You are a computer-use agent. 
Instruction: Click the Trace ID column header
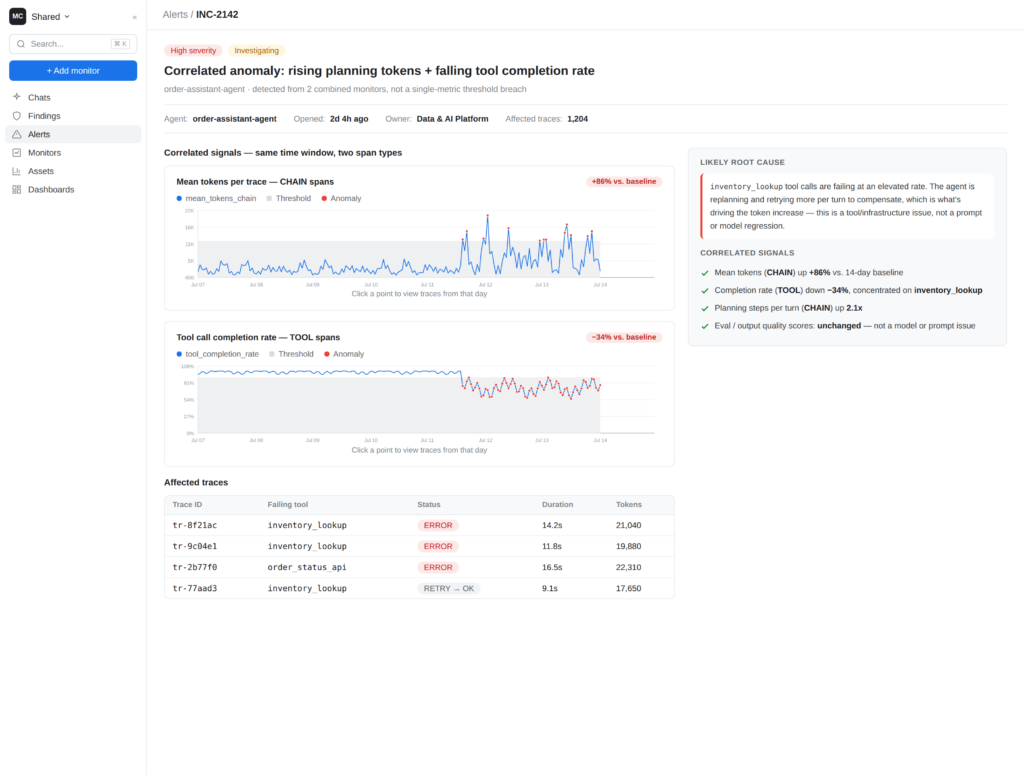[187, 505]
